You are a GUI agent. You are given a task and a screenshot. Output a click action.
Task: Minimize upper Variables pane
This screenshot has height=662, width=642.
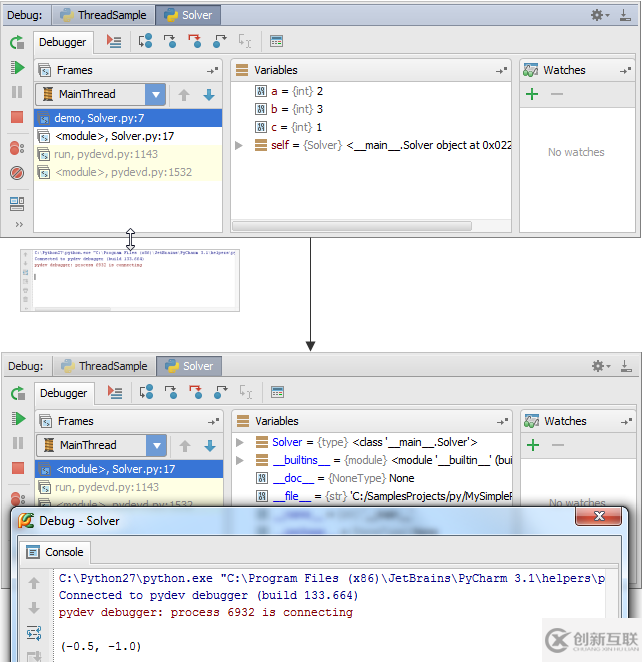click(501, 71)
